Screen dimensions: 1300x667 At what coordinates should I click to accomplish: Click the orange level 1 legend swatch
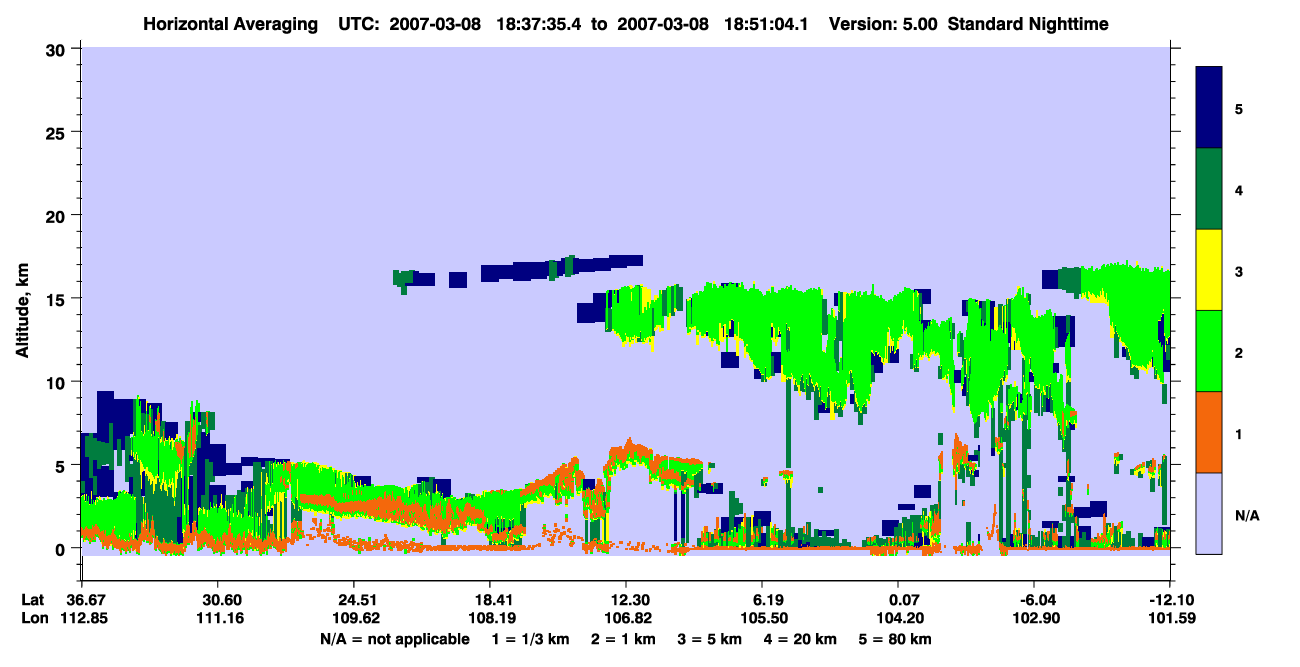point(1209,431)
